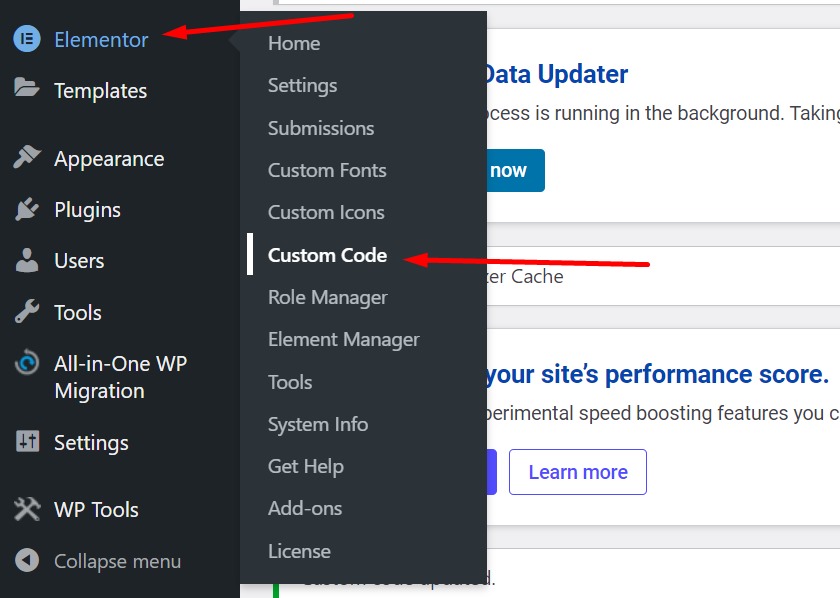Click the Collapse menu arrow icon

(x=27, y=560)
